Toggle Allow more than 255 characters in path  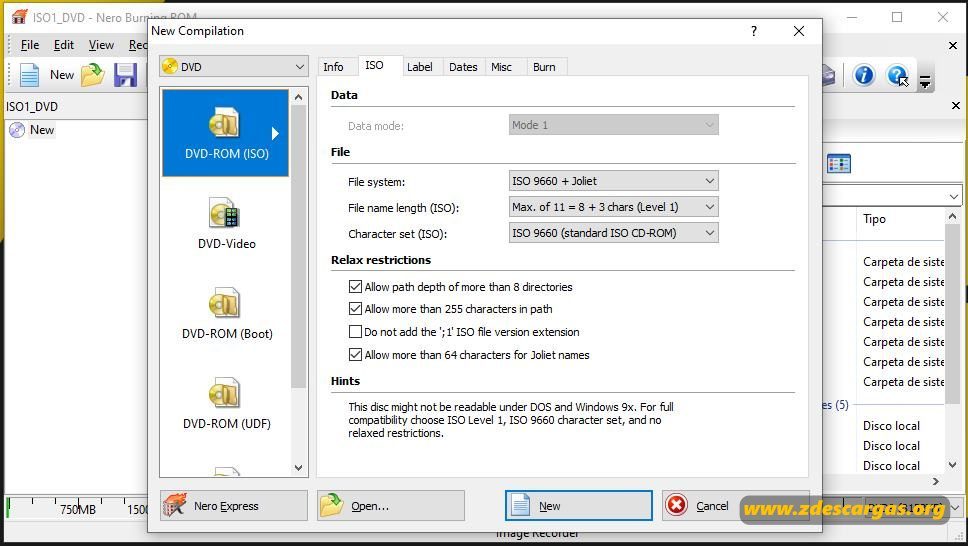pyautogui.click(x=355, y=309)
